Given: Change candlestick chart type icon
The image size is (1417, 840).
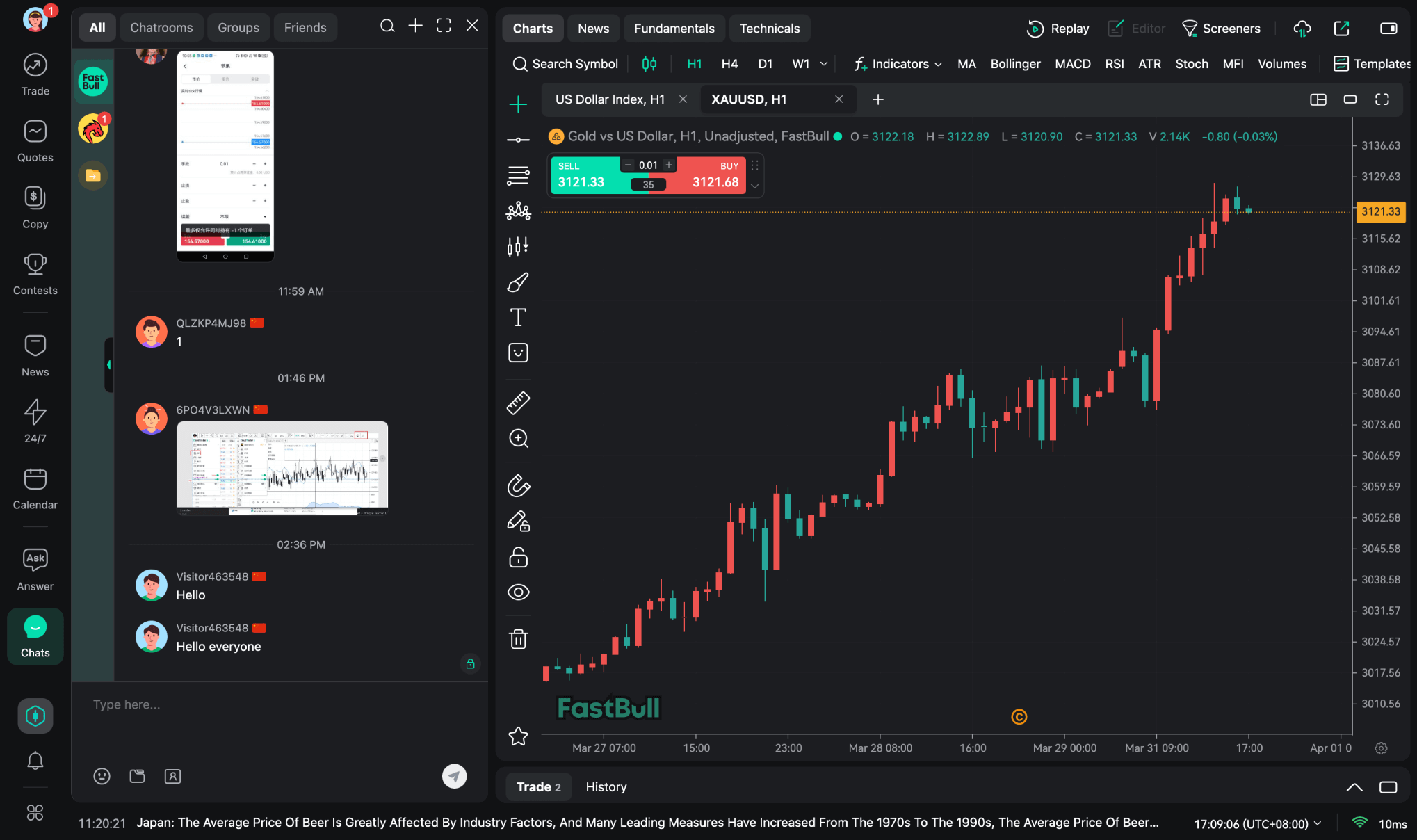Looking at the screenshot, I should pyautogui.click(x=649, y=64).
